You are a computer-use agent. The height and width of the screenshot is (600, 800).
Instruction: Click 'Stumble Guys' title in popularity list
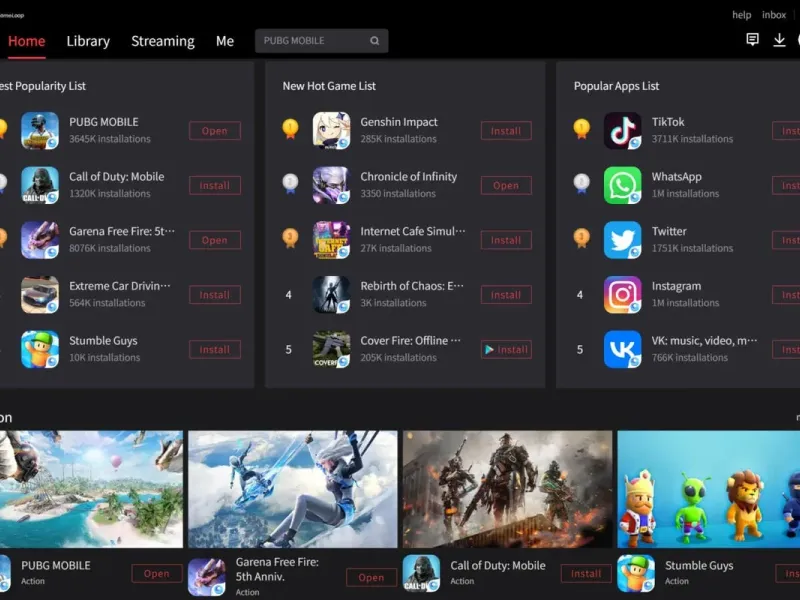103,340
